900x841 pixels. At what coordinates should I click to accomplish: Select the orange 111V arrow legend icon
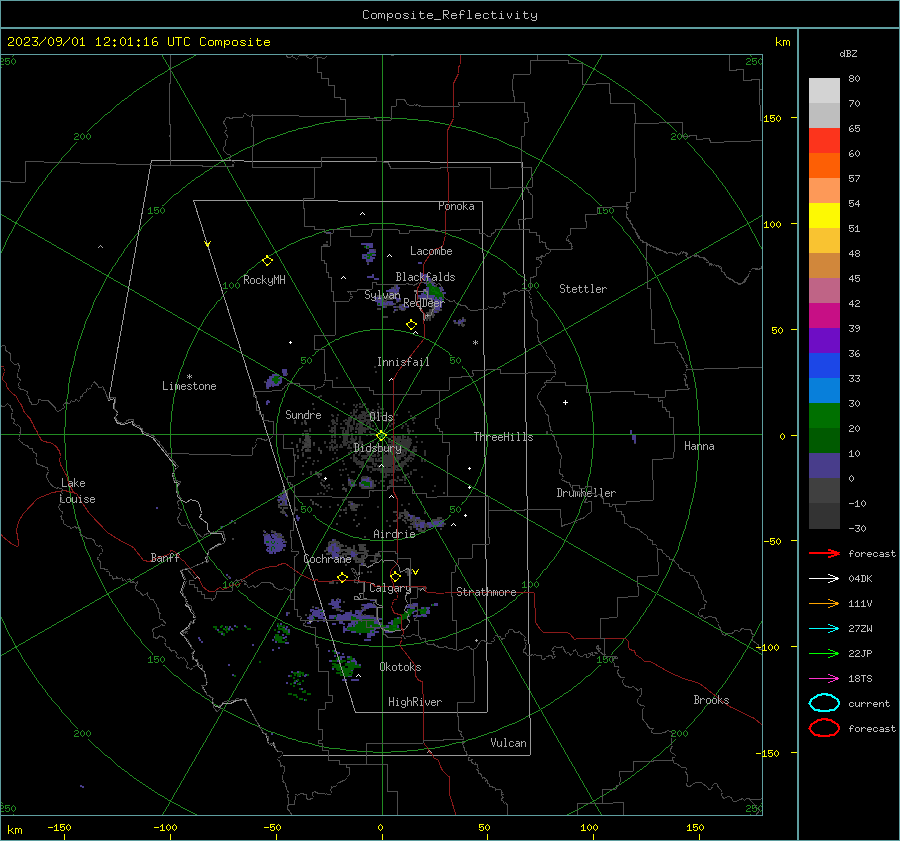(x=824, y=603)
